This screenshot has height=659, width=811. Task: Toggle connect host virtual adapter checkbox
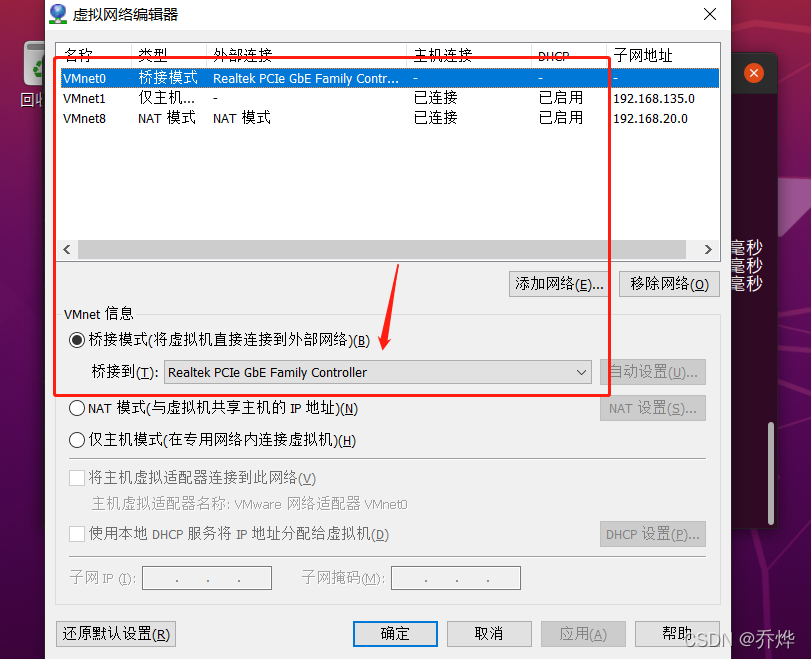point(77,477)
